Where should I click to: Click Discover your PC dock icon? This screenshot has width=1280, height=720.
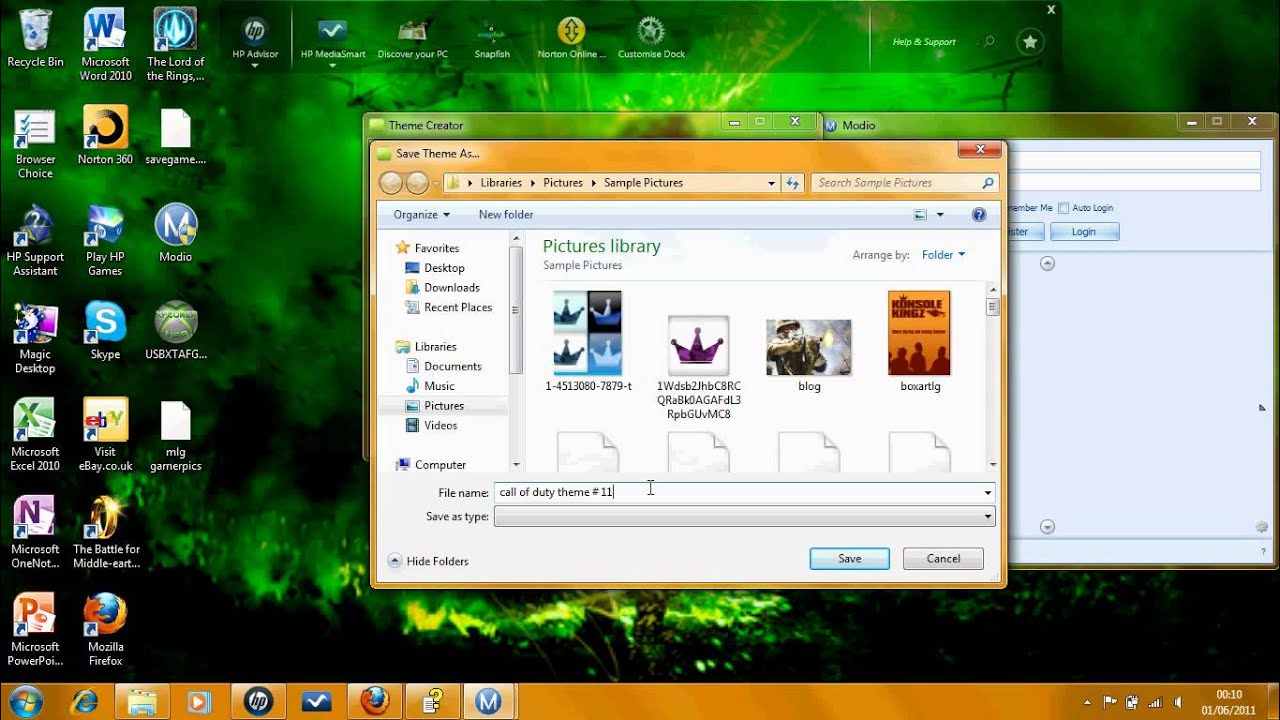tap(412, 38)
